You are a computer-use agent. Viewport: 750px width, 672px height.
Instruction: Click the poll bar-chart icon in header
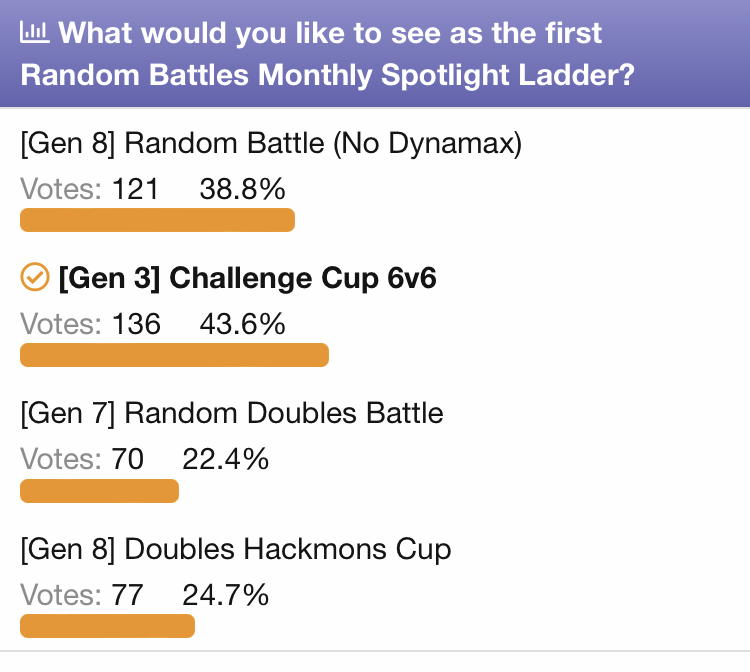pyautogui.click(x=34, y=33)
